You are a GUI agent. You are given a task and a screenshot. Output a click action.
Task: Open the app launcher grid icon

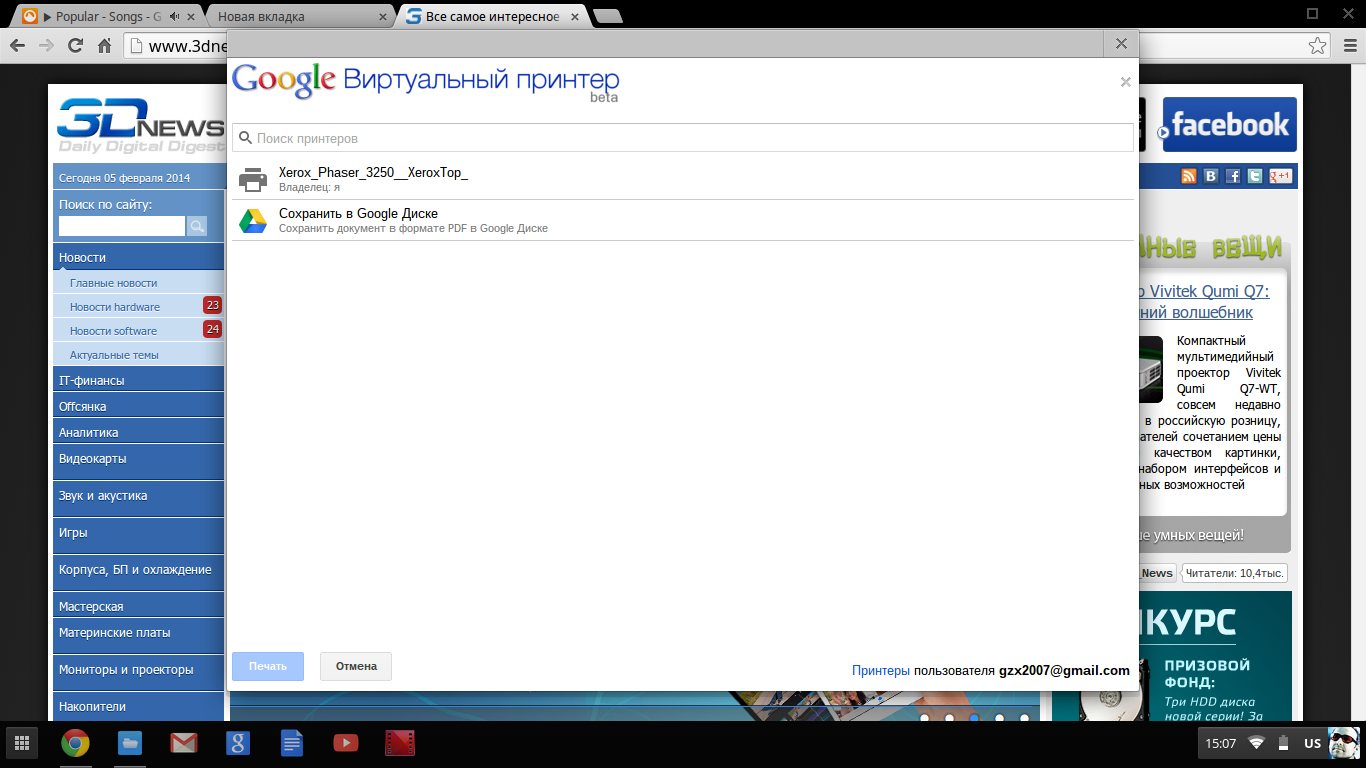coord(21,743)
